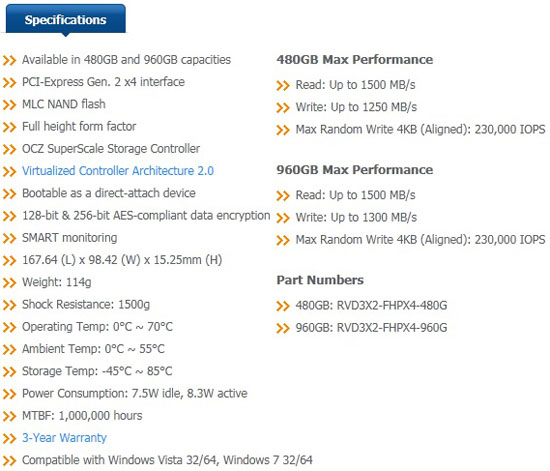Click arrow bullet beside Read 1500 MB/s under 480GB
Image resolution: width=550 pixels, height=471 pixels.
pos(283,86)
